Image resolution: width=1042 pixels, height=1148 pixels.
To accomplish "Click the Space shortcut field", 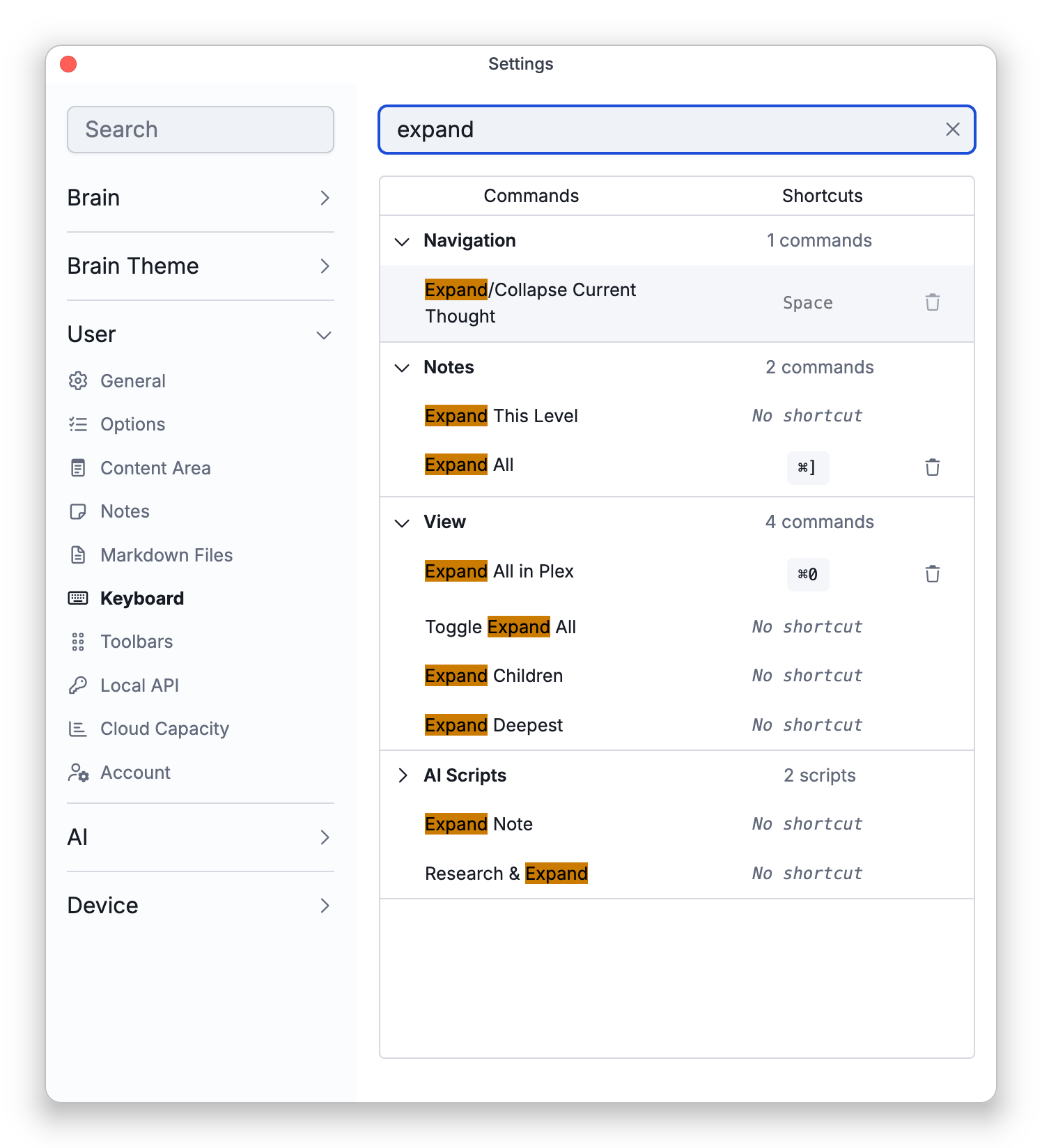I will [807, 303].
